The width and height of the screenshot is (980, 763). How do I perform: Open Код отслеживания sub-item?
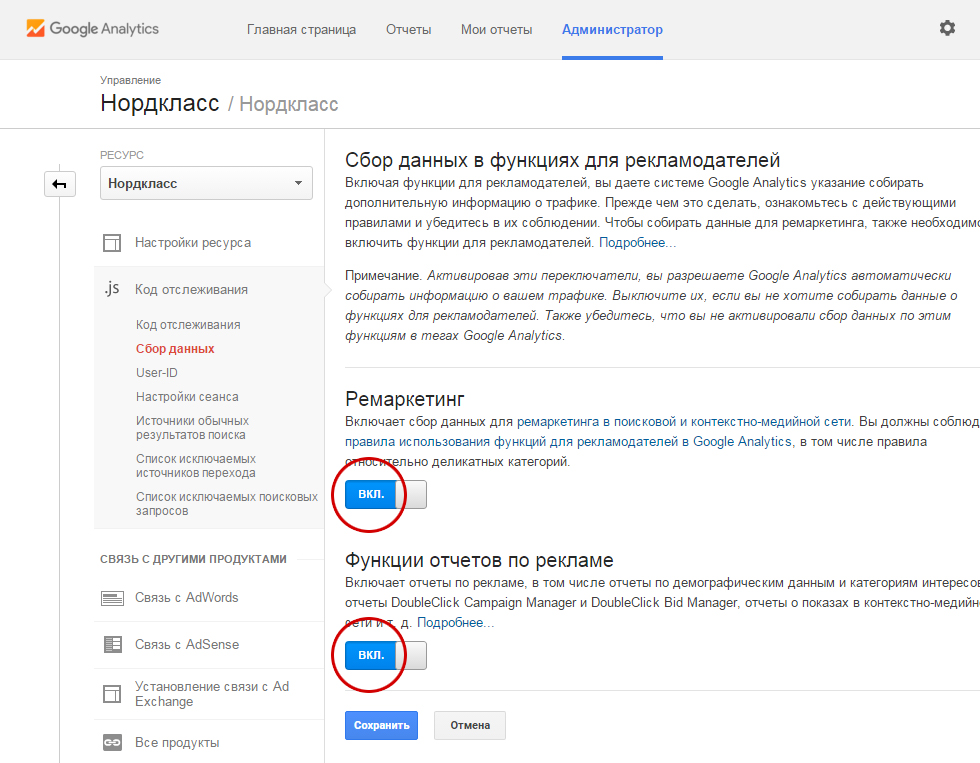(188, 325)
